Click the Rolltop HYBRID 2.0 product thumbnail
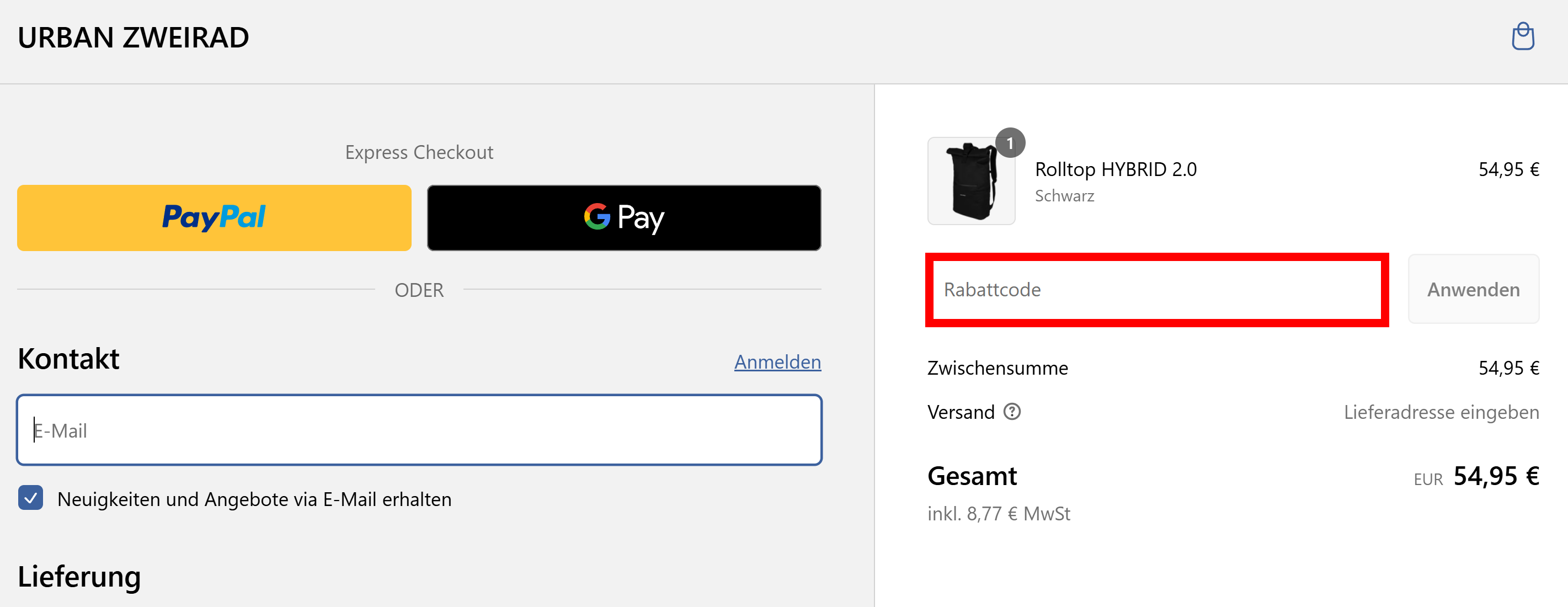The height and width of the screenshot is (607, 1568). [971, 181]
